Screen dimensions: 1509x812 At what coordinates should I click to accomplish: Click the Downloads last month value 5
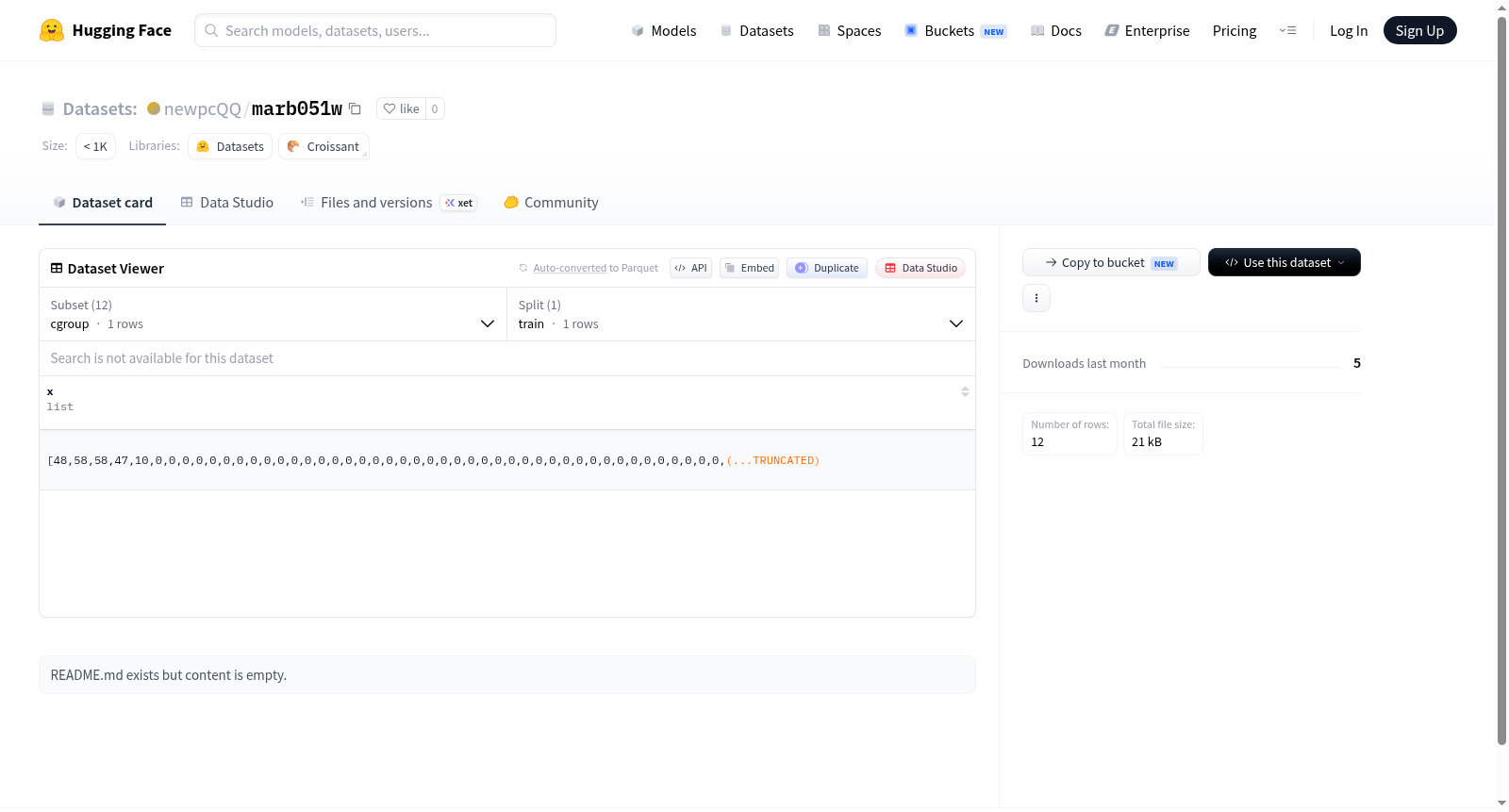pyautogui.click(x=1357, y=363)
